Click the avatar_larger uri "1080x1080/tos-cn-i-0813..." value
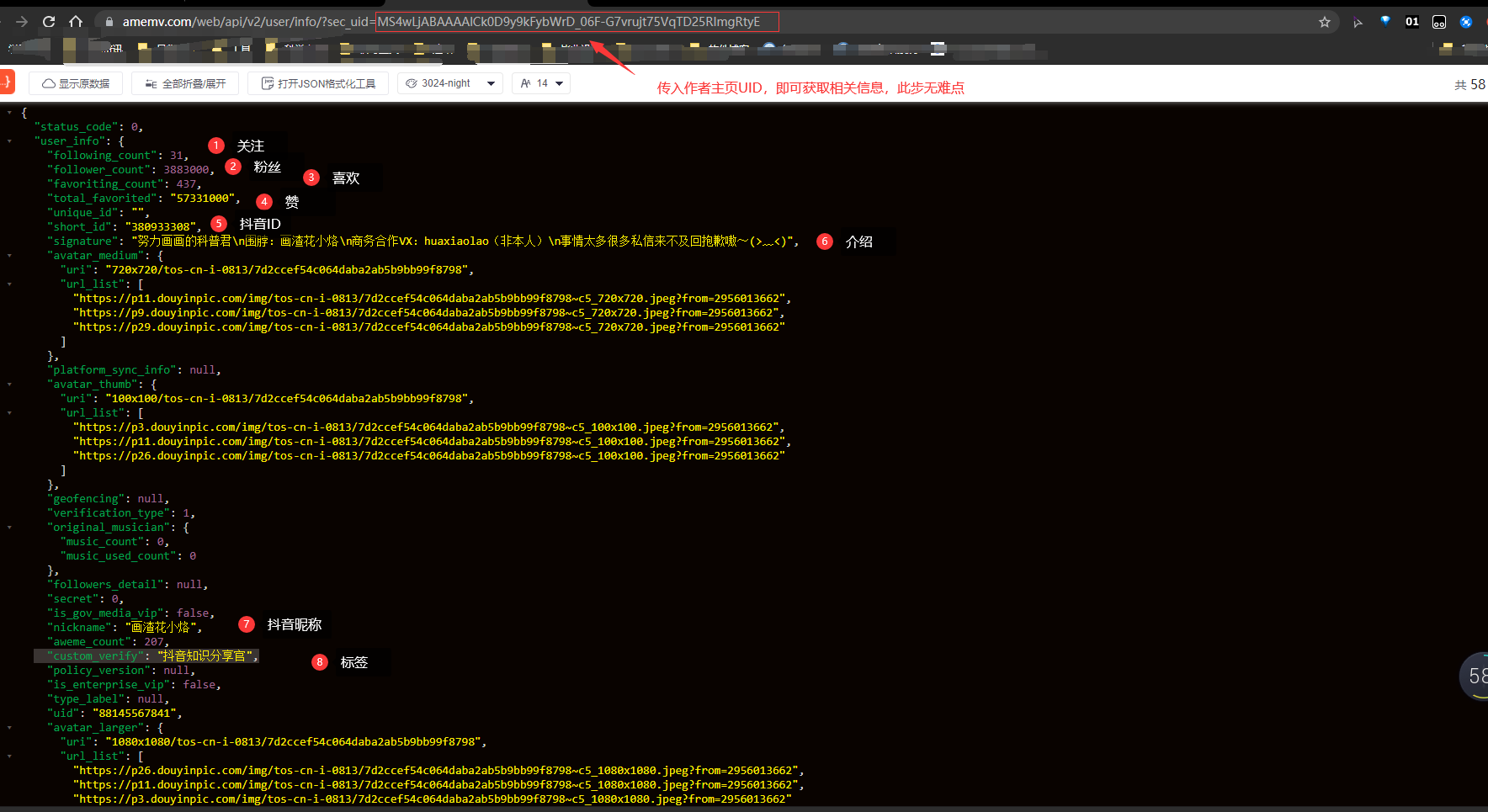The width and height of the screenshot is (1488, 812). [x=293, y=741]
